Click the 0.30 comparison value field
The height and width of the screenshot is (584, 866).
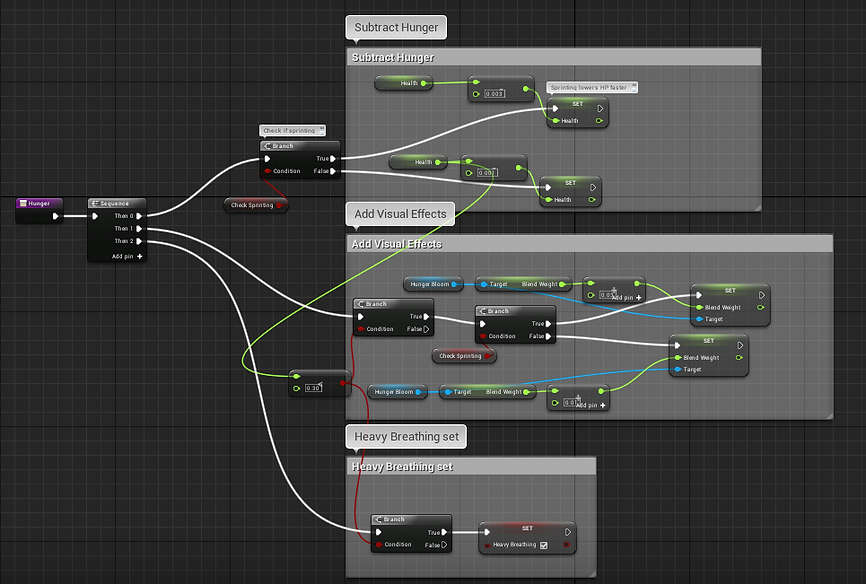313,388
